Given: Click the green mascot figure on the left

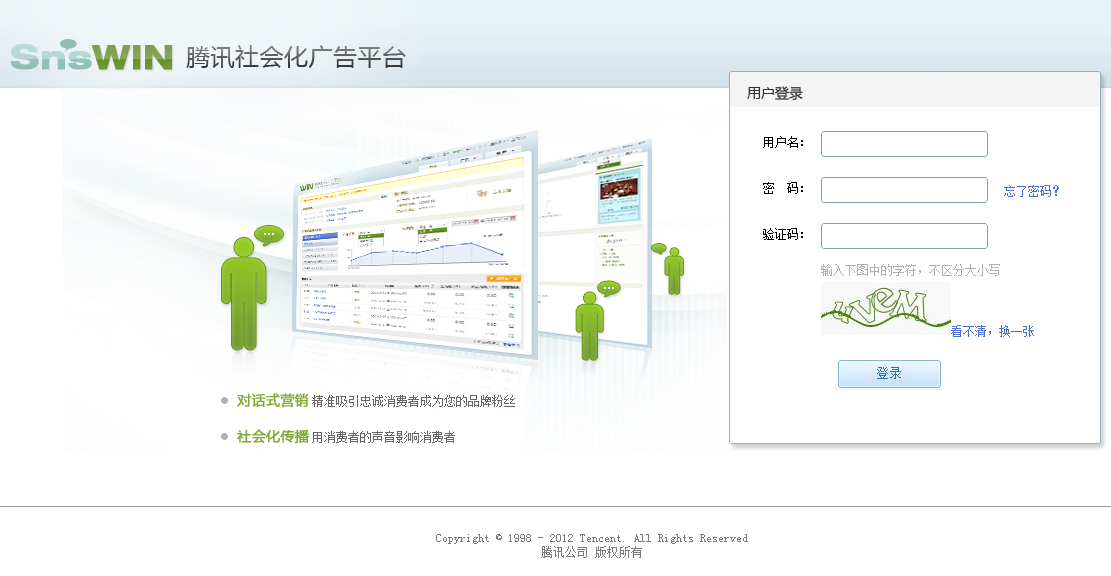Looking at the screenshot, I should (x=243, y=295).
